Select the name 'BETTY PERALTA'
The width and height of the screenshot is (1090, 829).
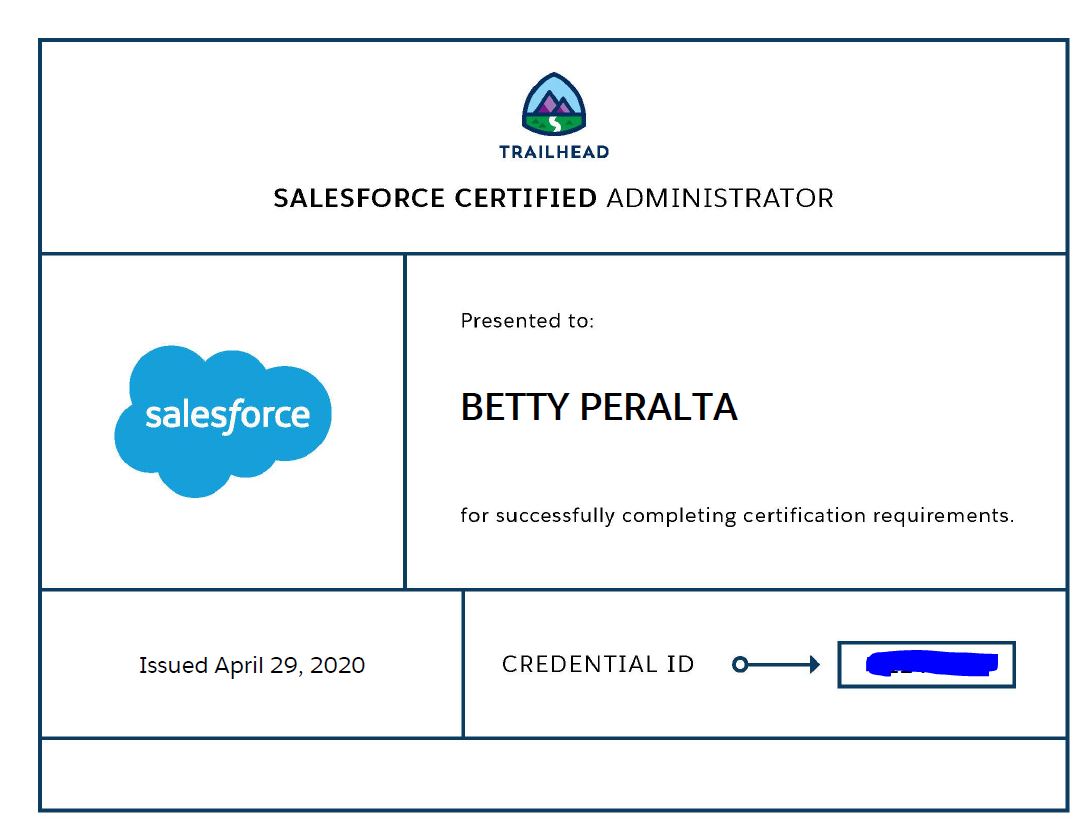coord(599,407)
